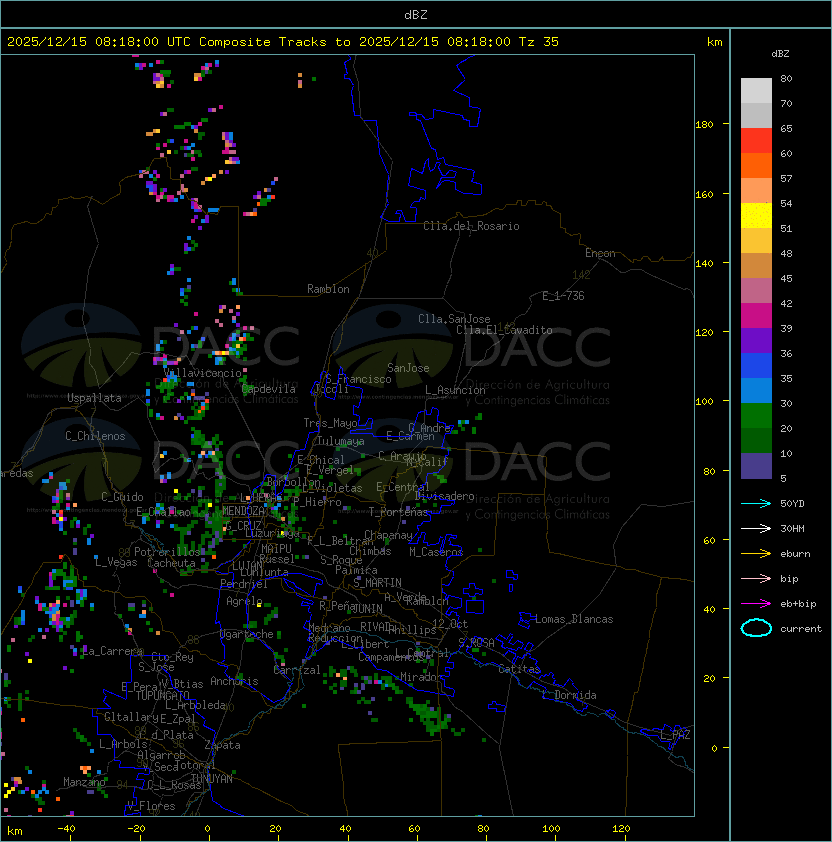Screen dimensions: 832x842
Task: Click the Ramblon label in upper map
Action: point(328,289)
